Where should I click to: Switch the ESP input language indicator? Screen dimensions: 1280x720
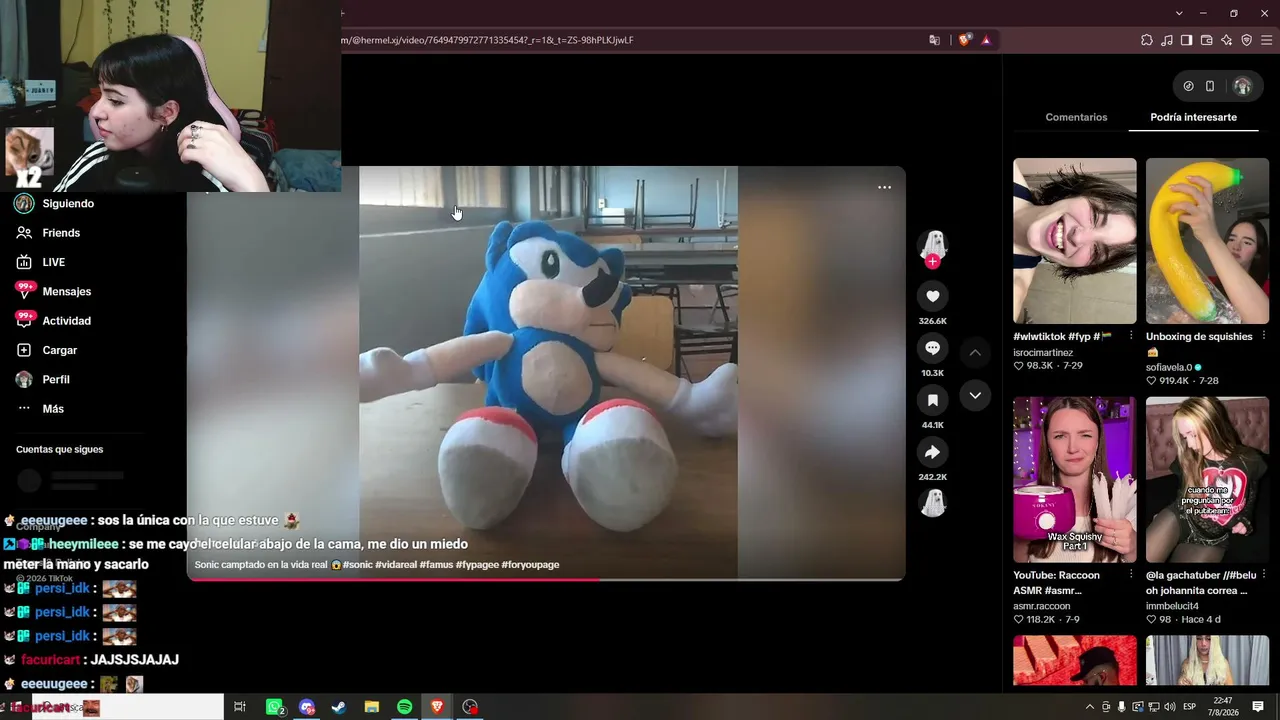1190,707
